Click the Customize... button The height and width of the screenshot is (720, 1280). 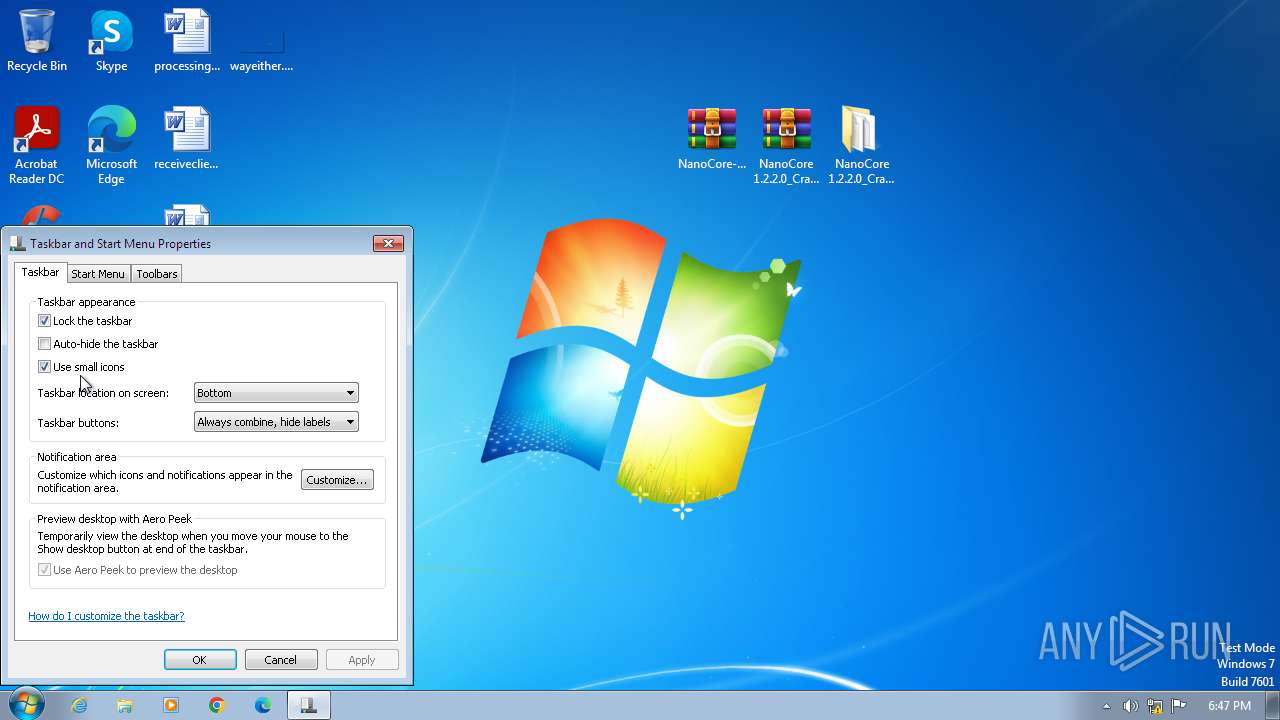[337, 480]
